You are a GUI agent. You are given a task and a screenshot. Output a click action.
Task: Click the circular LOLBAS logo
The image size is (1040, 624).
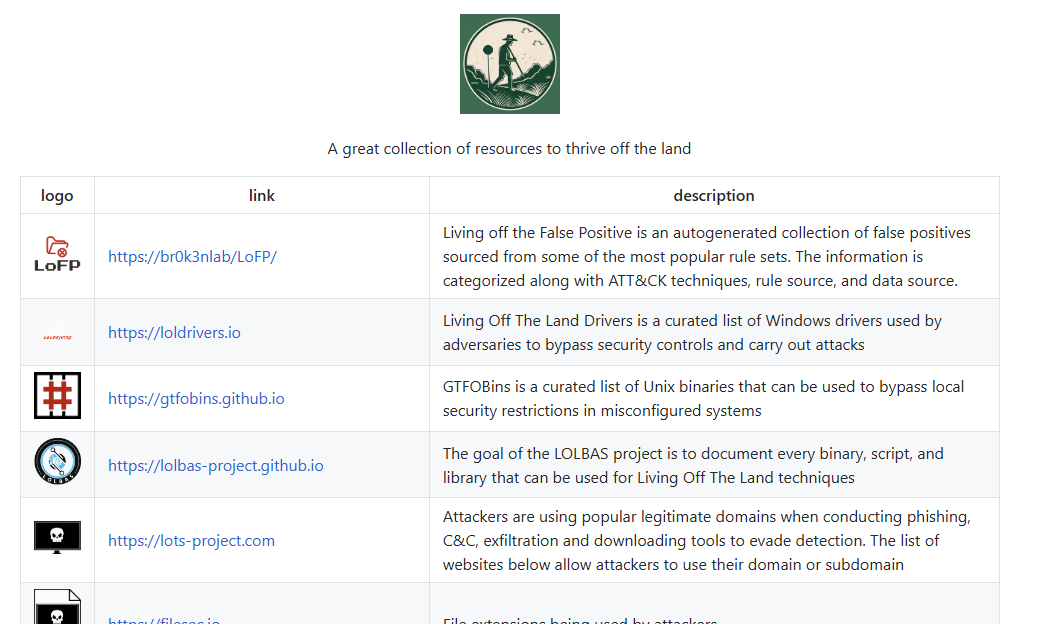(57, 463)
